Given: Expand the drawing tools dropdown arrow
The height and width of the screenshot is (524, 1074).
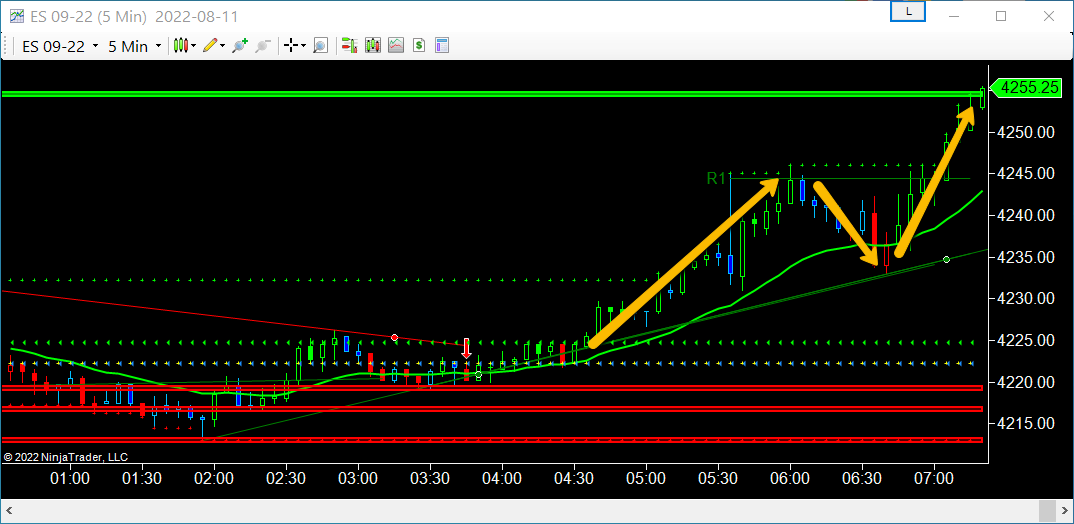Looking at the screenshot, I should click(223, 46).
